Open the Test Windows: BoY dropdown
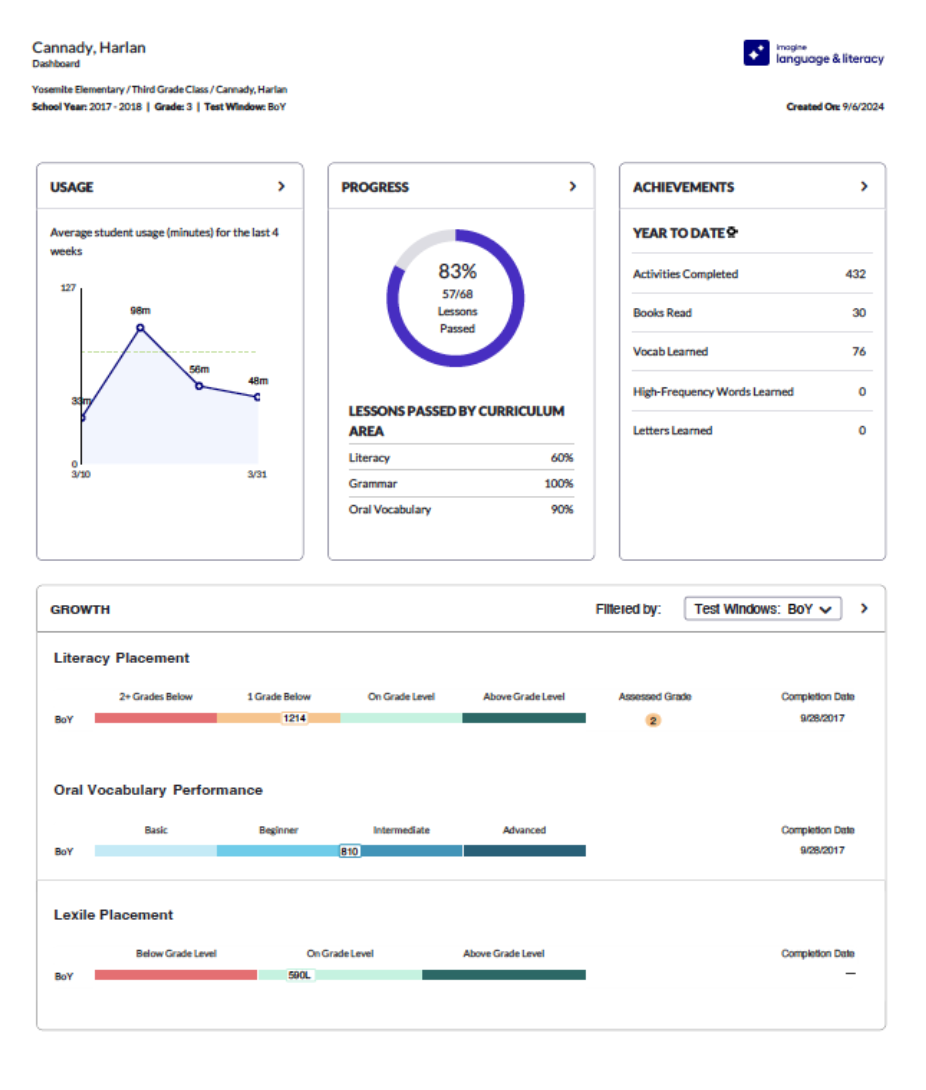This screenshot has height=1090, width=926. pos(763,609)
